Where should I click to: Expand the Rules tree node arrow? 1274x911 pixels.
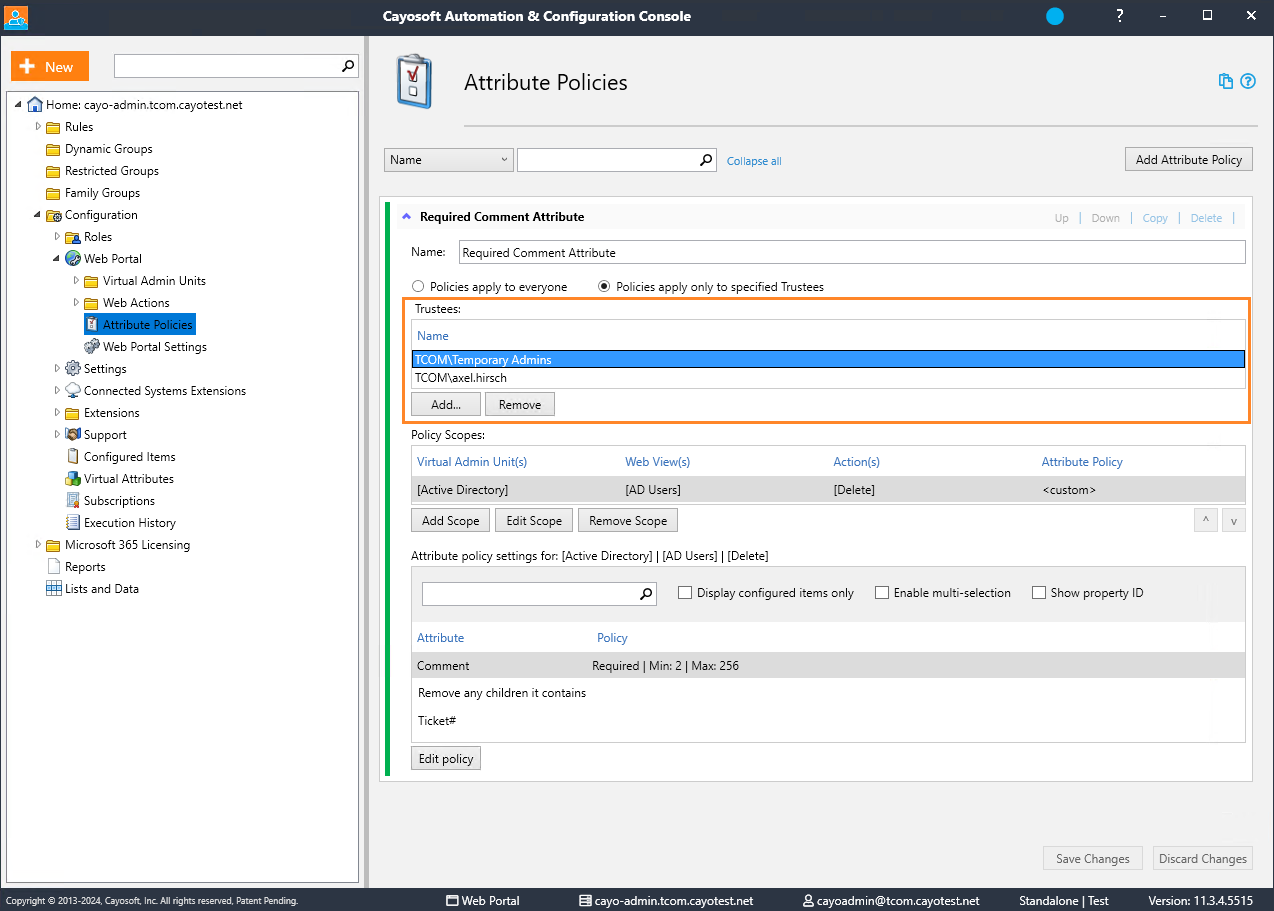click(x=38, y=127)
